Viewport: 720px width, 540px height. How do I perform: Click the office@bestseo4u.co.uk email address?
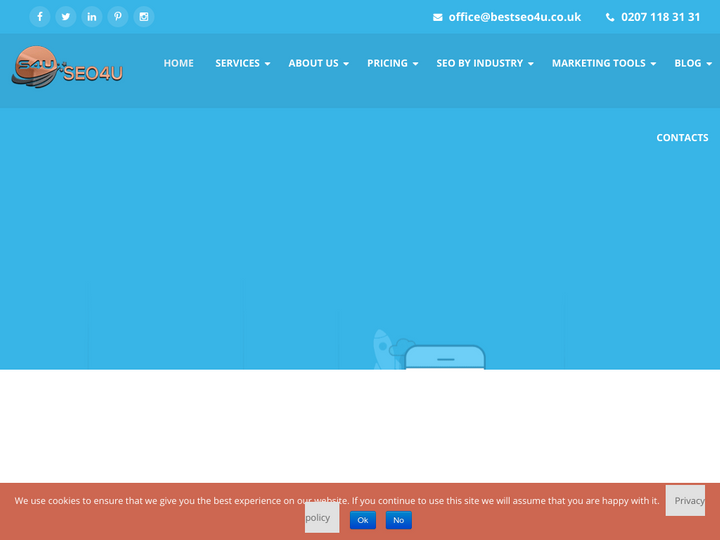click(x=514, y=17)
